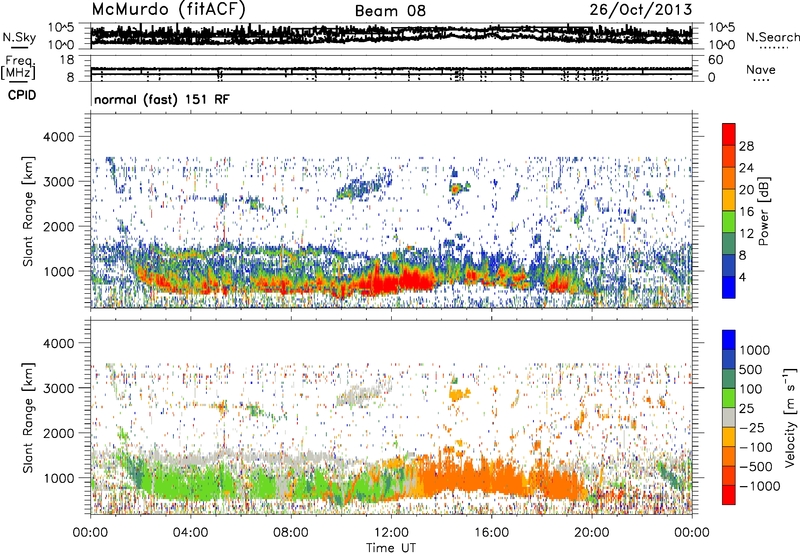Click the -25 value on velocity colorbar
The height and width of the screenshot is (554, 800).
752,427
